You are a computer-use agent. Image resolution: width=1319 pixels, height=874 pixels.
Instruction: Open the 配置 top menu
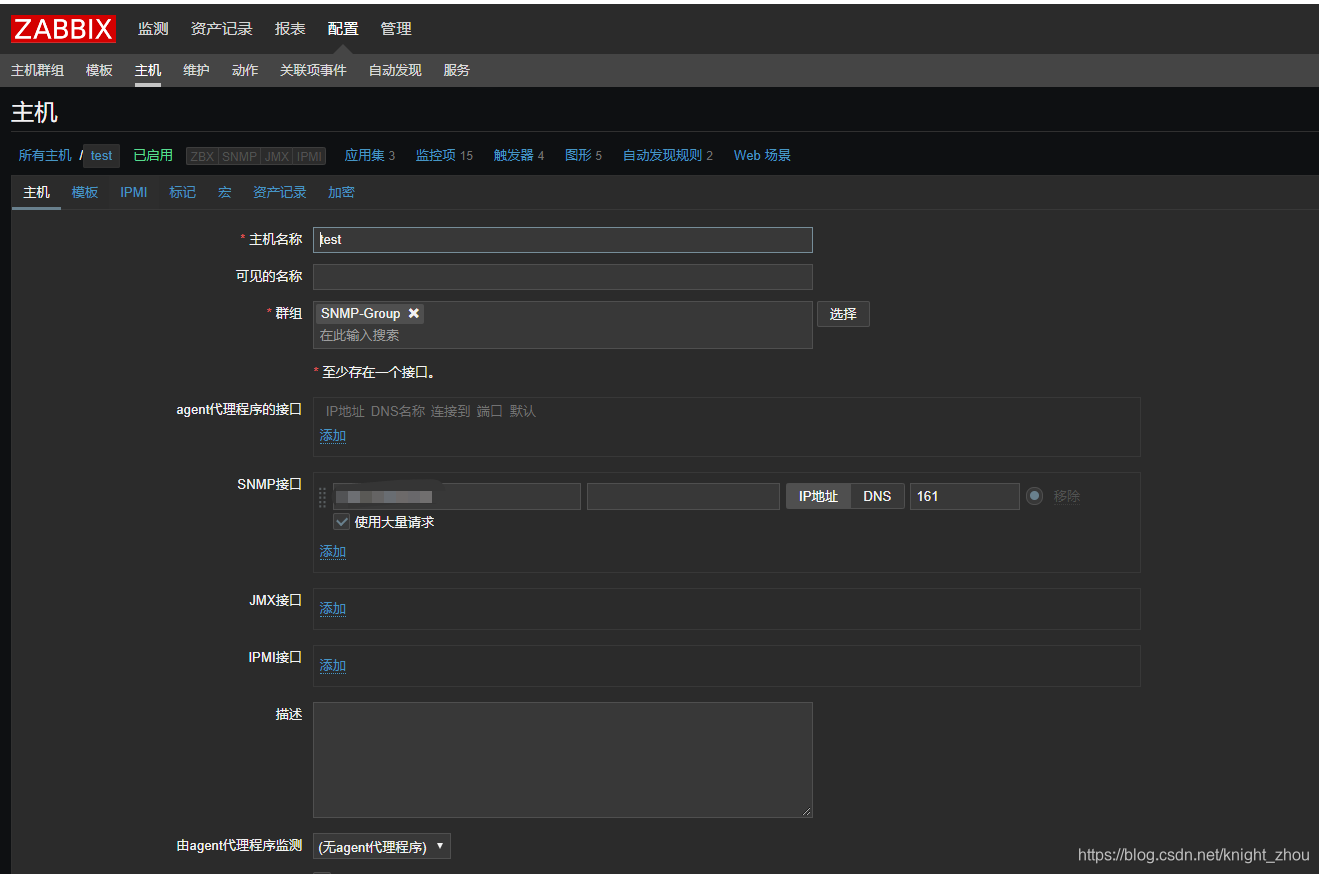pyautogui.click(x=343, y=29)
